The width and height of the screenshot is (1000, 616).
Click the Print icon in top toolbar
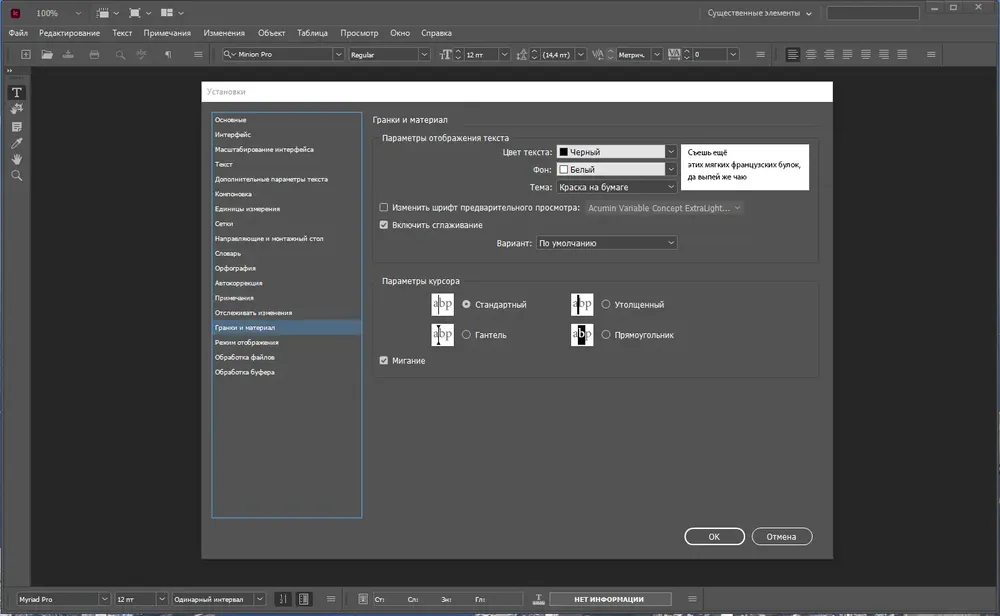point(94,55)
